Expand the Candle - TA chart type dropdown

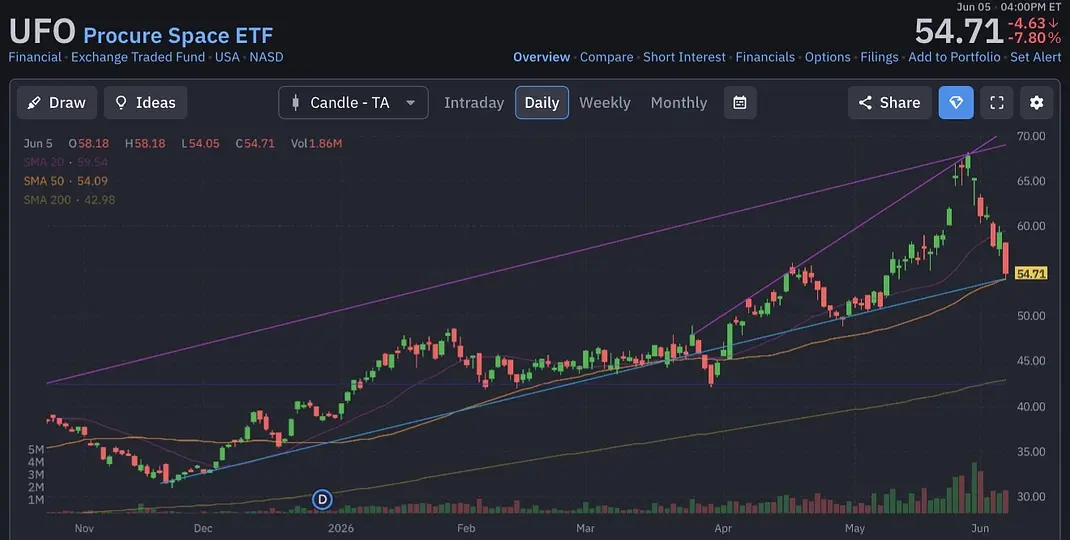[353, 102]
